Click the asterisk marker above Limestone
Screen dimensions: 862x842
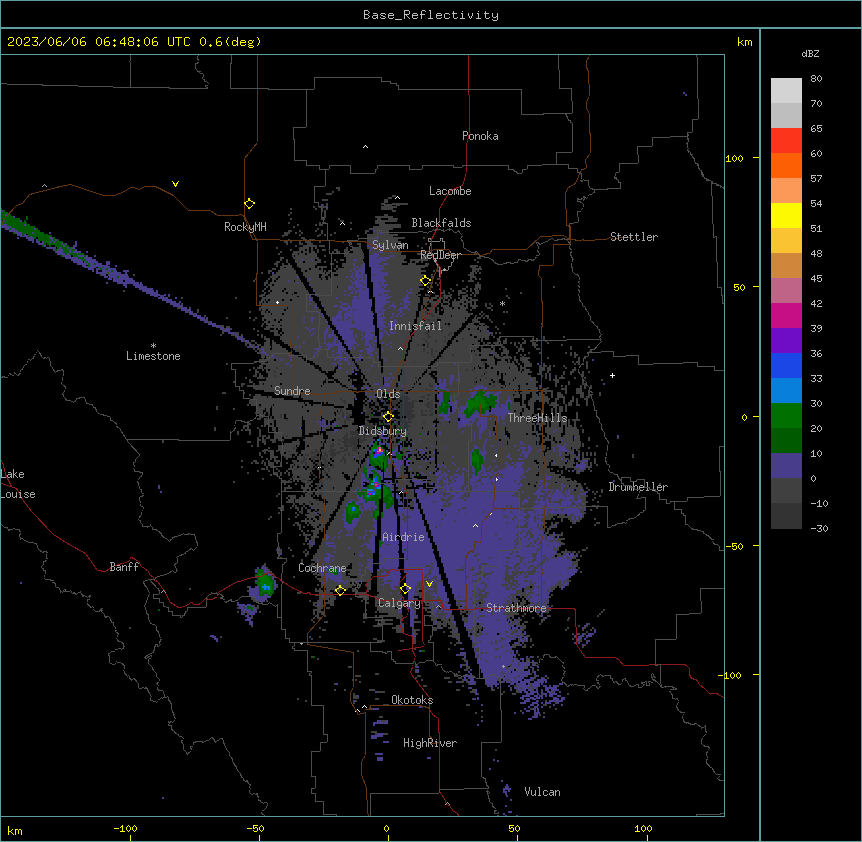tap(153, 346)
